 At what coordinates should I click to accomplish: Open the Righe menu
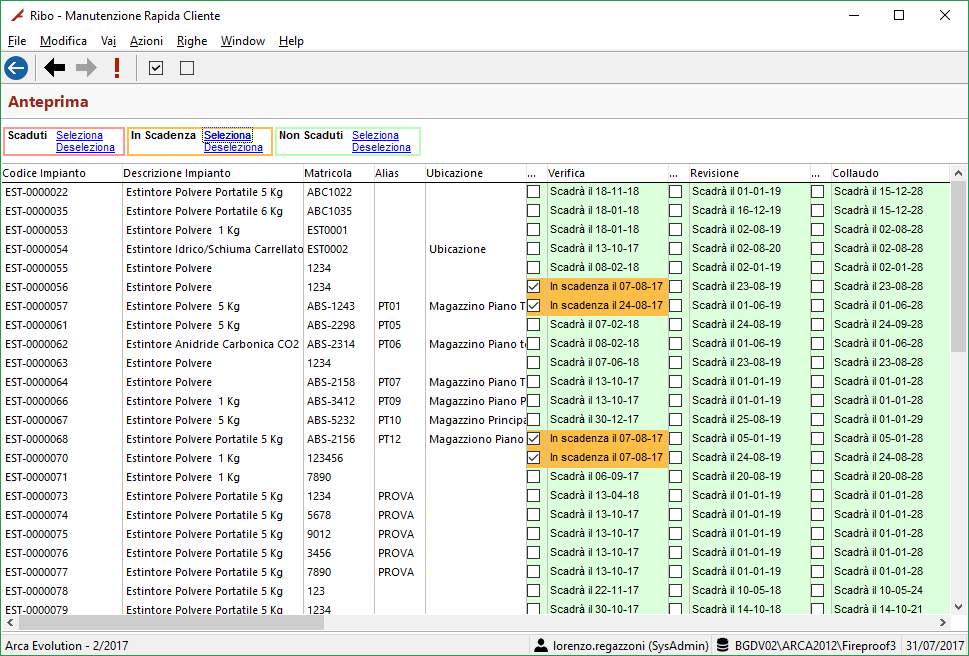[192, 41]
